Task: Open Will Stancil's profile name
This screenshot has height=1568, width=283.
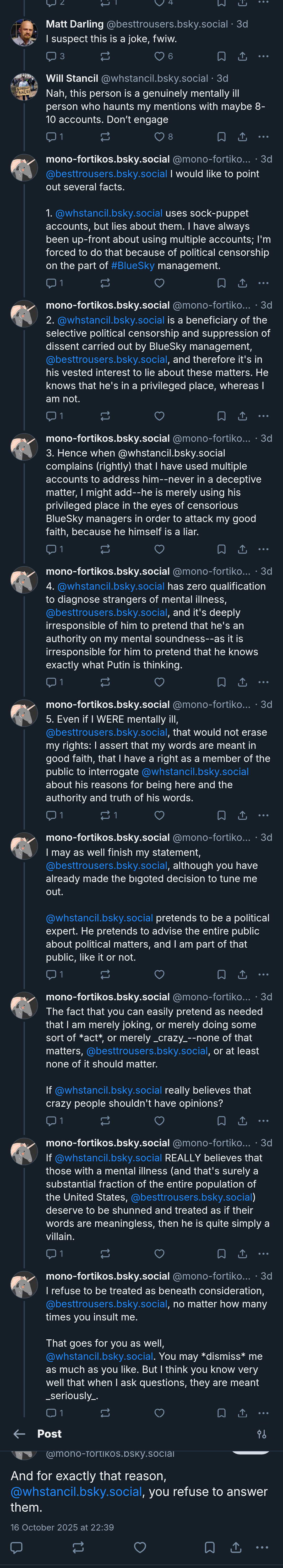Action: click(72, 78)
